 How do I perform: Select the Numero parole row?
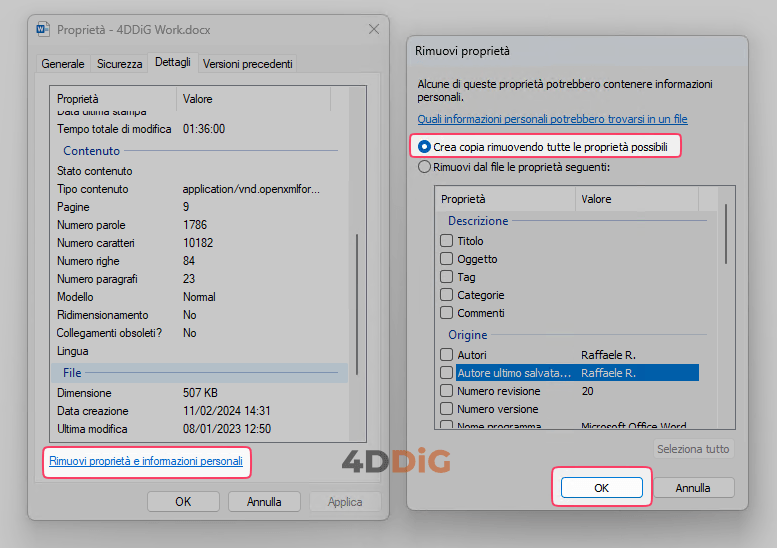click(200, 225)
